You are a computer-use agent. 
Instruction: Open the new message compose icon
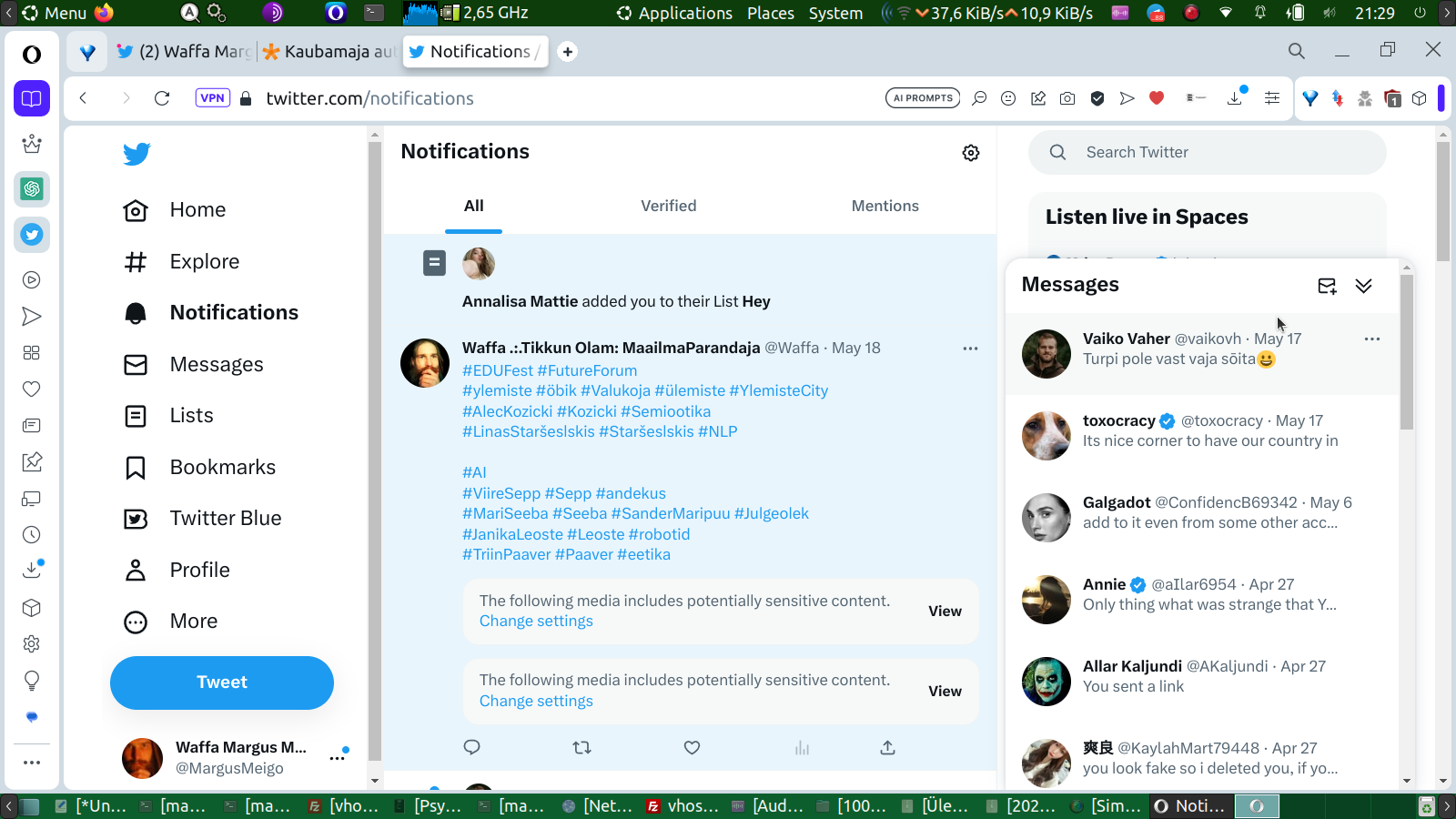tap(1327, 286)
